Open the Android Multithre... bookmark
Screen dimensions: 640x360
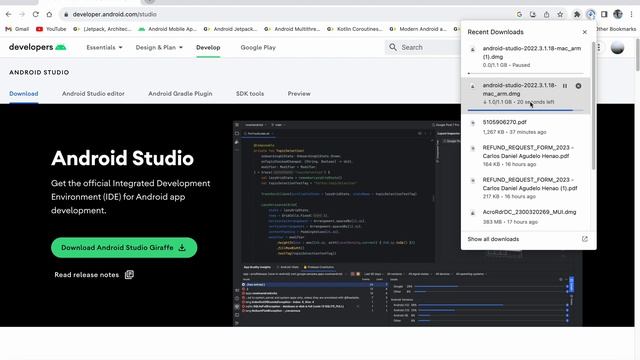292,29
